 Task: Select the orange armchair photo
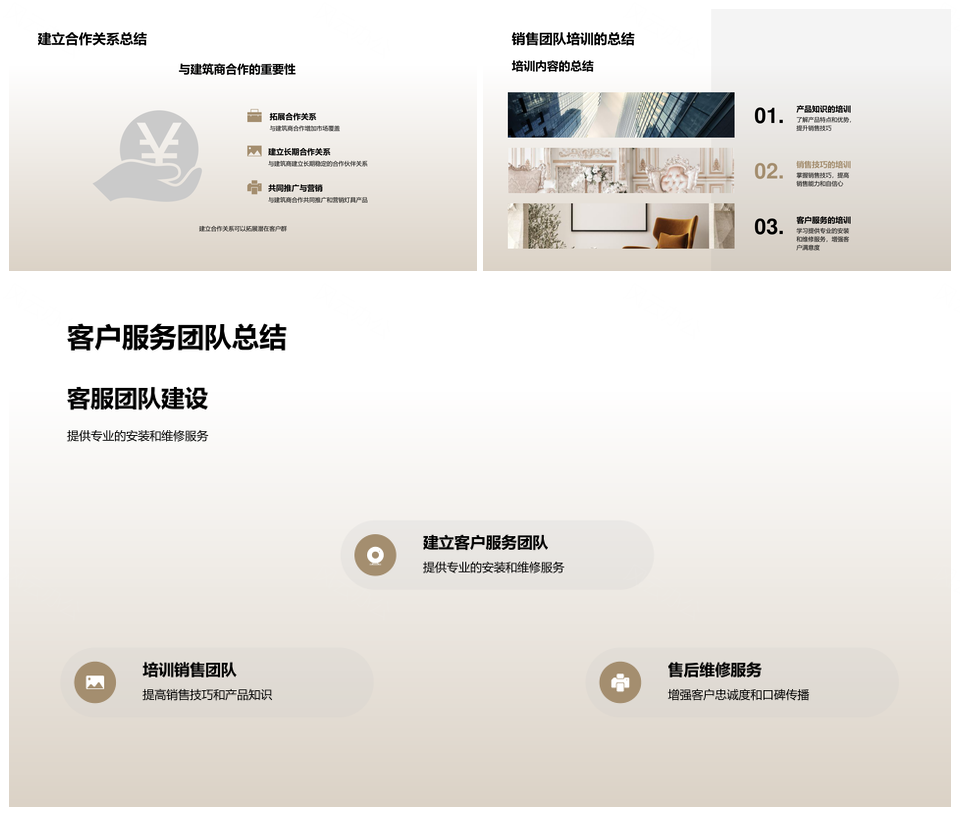(x=620, y=226)
